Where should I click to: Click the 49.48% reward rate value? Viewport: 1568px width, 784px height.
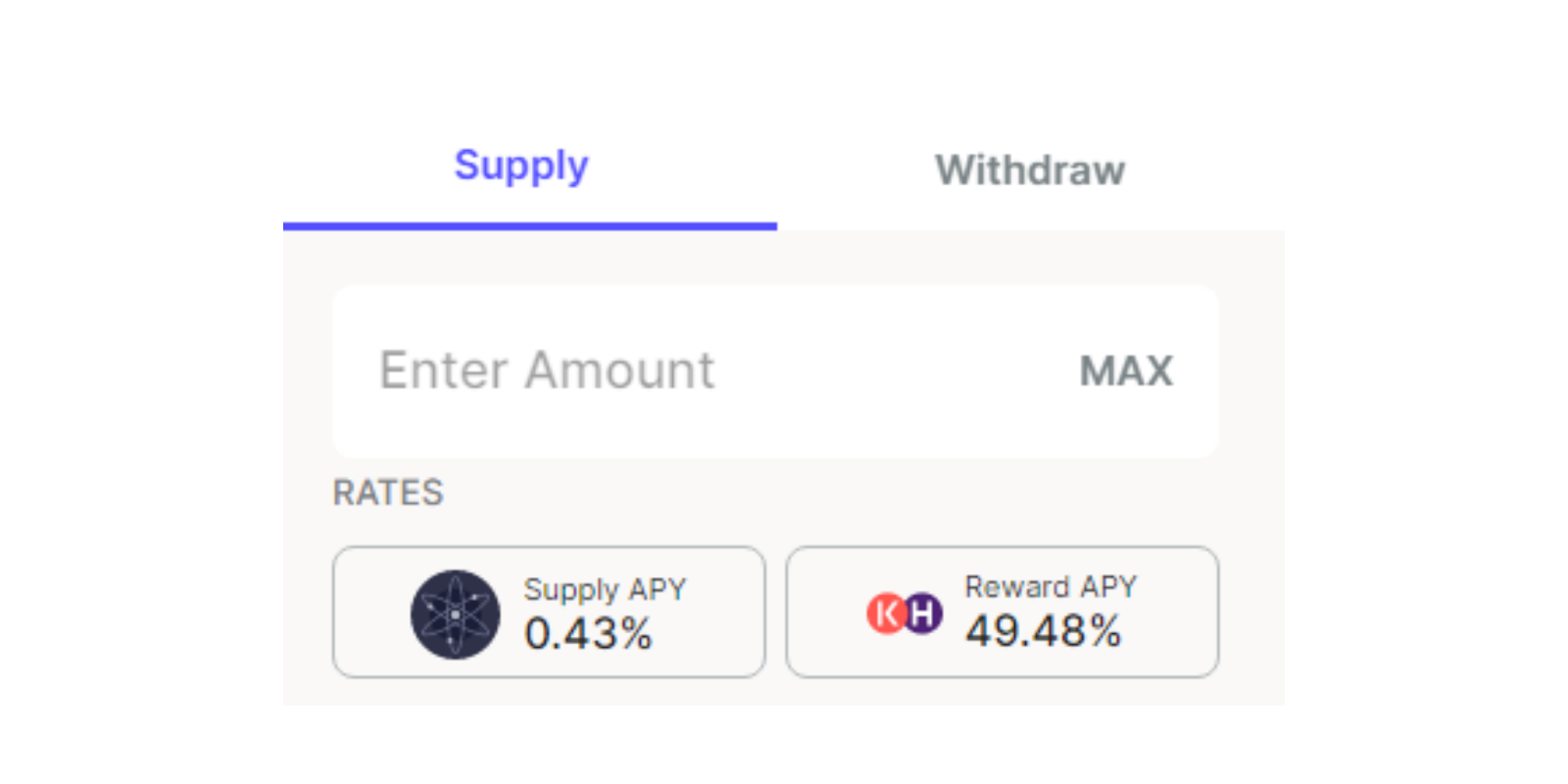[1044, 631]
